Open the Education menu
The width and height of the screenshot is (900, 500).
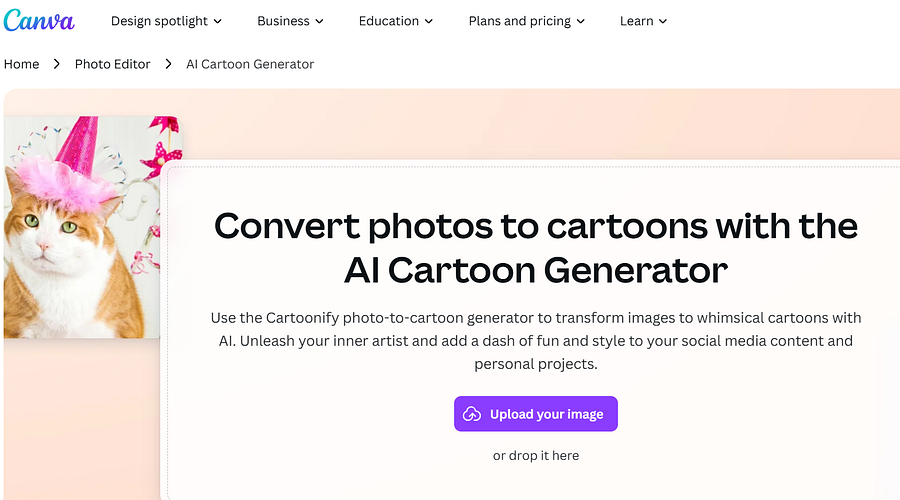[x=396, y=21]
